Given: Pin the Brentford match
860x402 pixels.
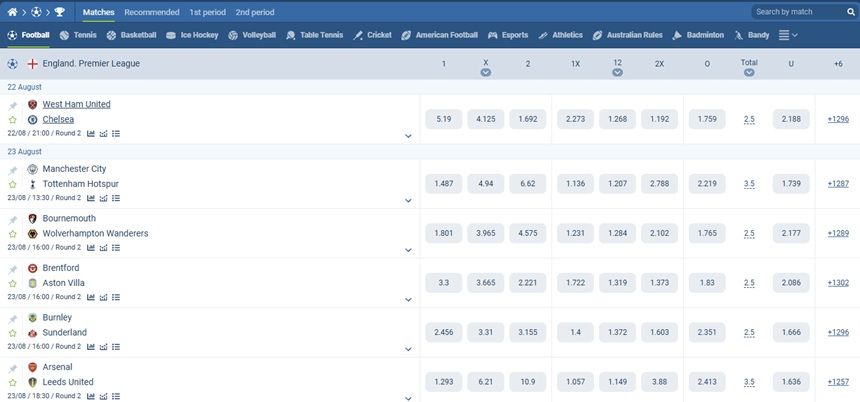Looking at the screenshot, I should 13,269.
